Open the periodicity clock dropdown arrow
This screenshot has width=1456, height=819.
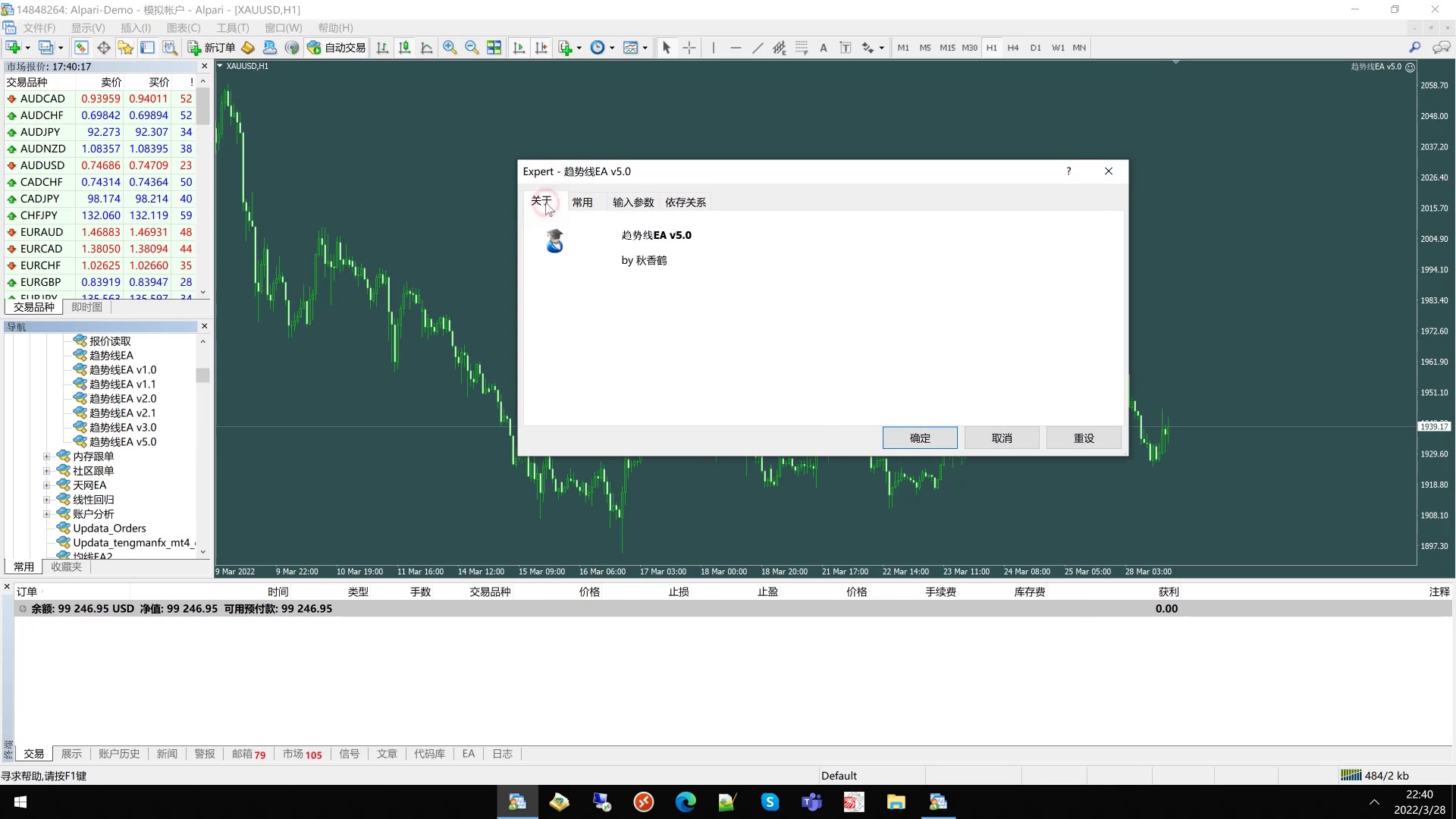point(612,48)
